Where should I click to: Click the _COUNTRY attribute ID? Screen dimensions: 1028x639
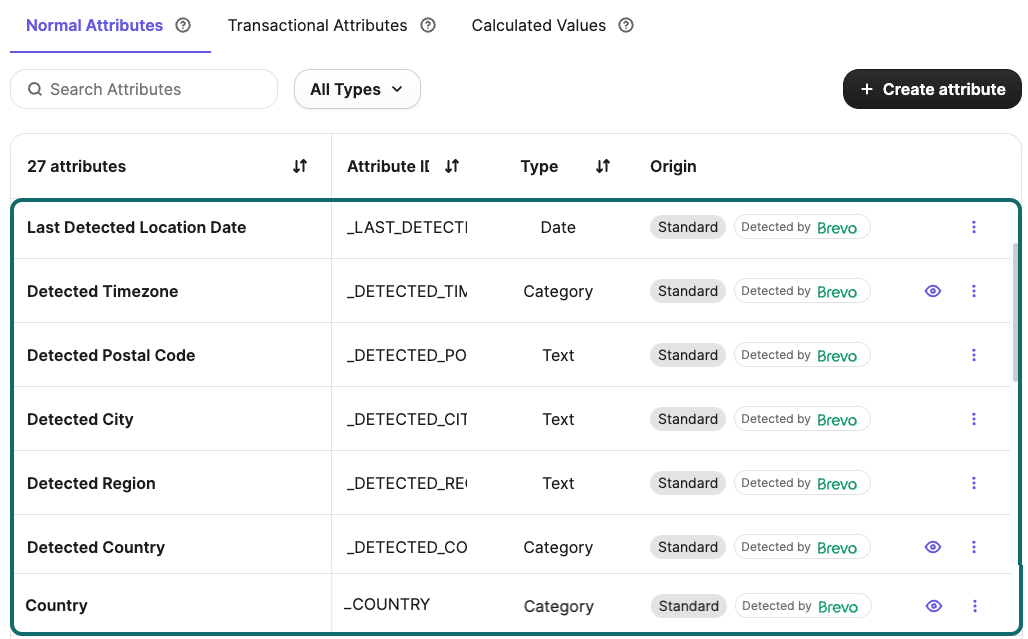387,604
